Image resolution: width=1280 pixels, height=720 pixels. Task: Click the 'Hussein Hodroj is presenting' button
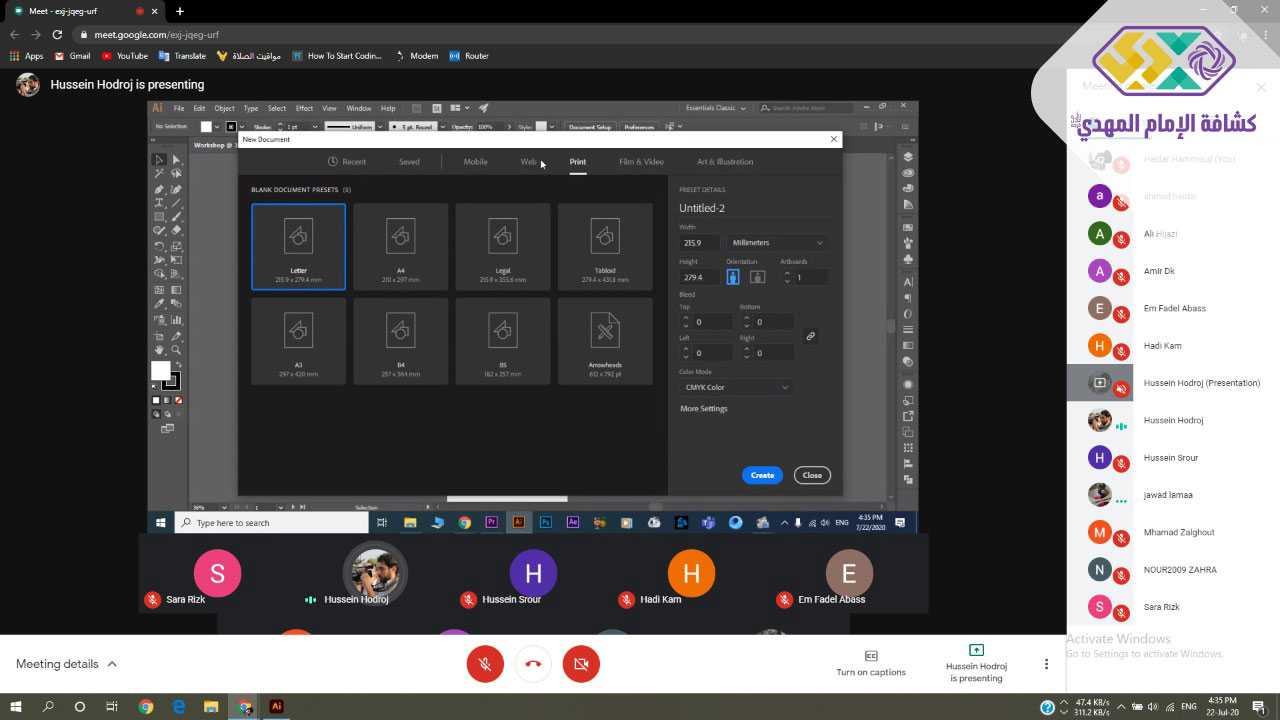[x=976, y=663]
